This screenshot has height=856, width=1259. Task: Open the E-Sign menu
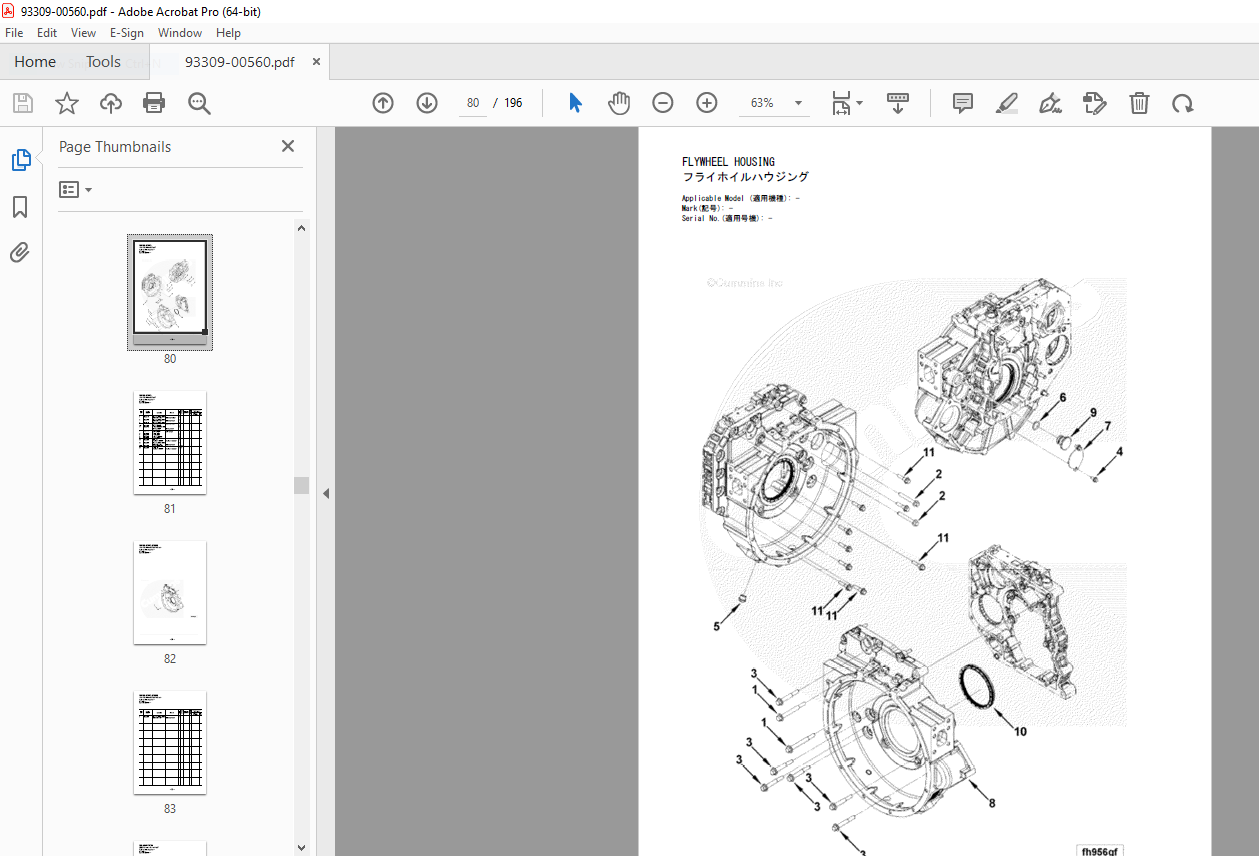click(127, 33)
